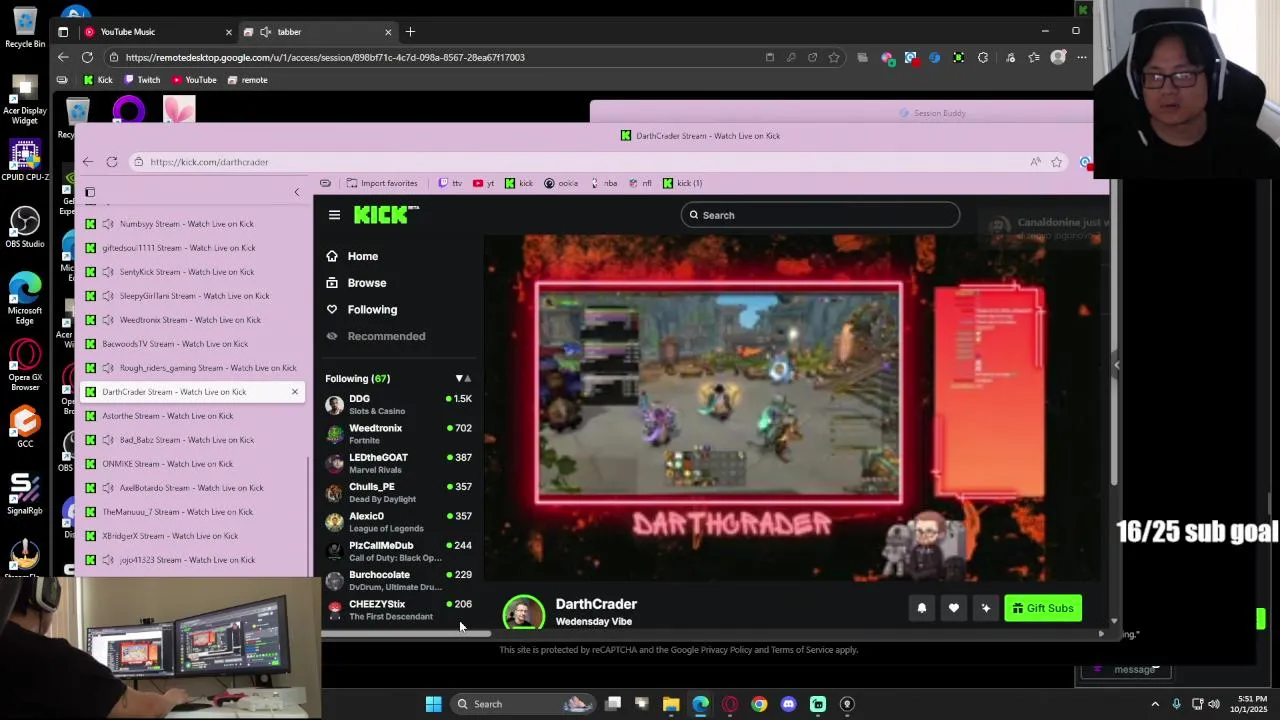This screenshot has width=1280, height=720.
Task: Switch to SentyKick Stream tab
Action: (x=190, y=272)
